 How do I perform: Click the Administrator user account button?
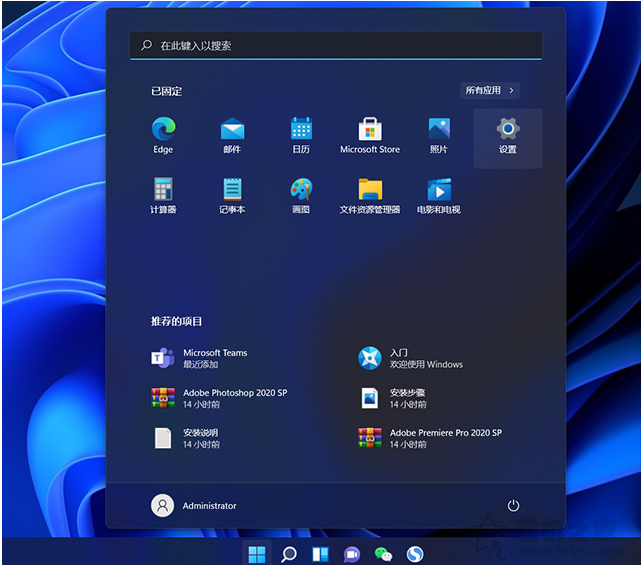[195, 506]
